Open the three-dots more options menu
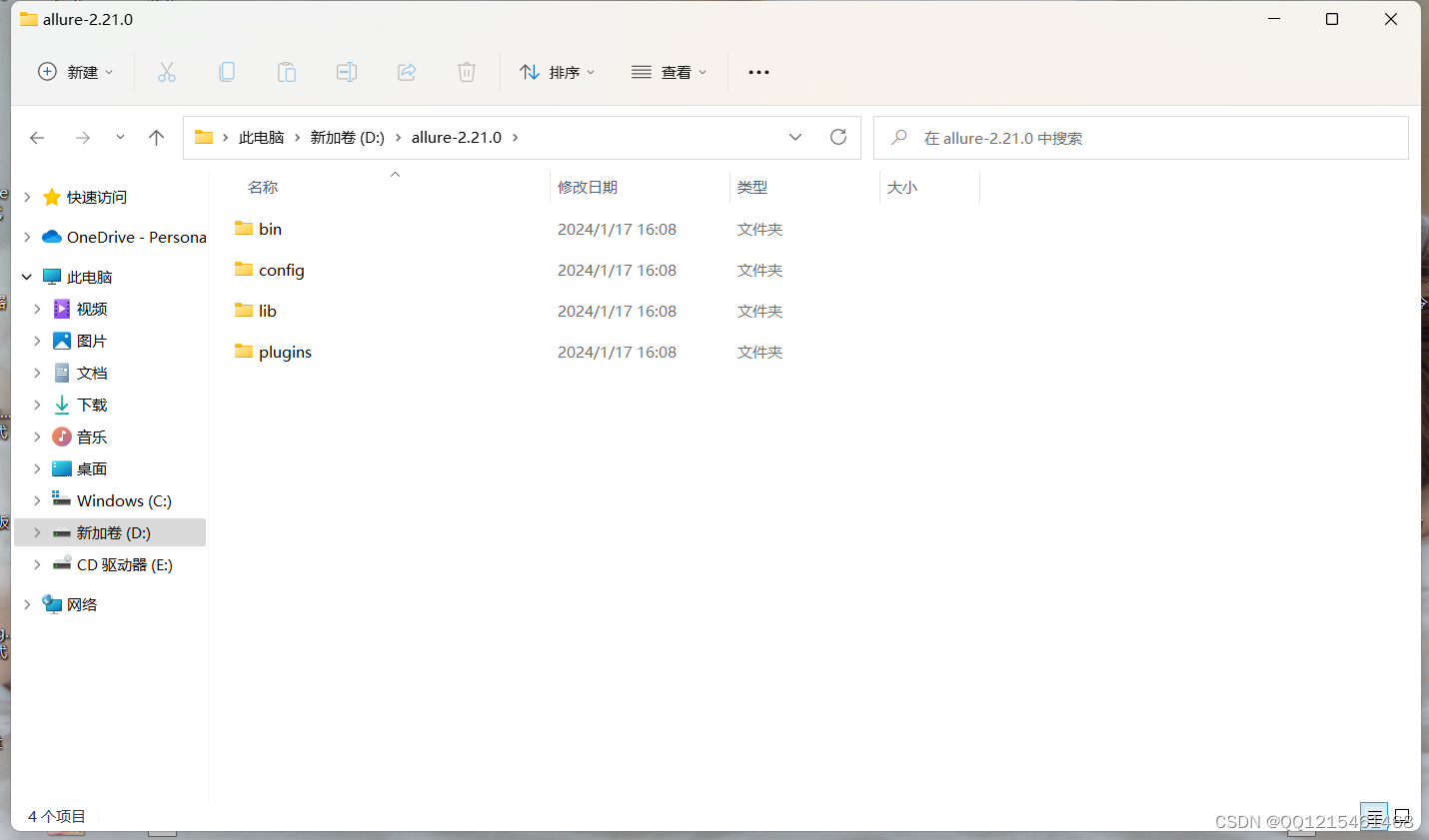This screenshot has height=840, width=1429. tap(758, 72)
